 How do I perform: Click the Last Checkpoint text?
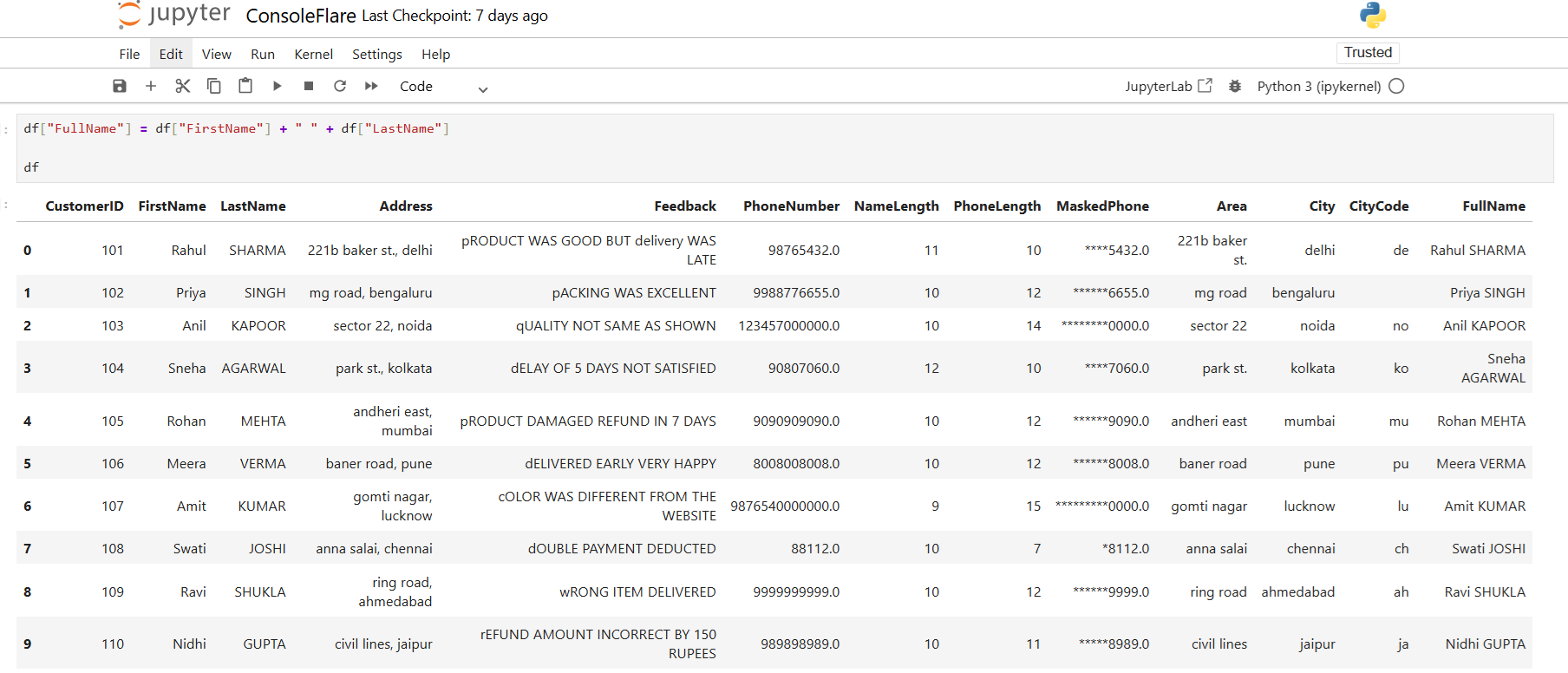454,16
